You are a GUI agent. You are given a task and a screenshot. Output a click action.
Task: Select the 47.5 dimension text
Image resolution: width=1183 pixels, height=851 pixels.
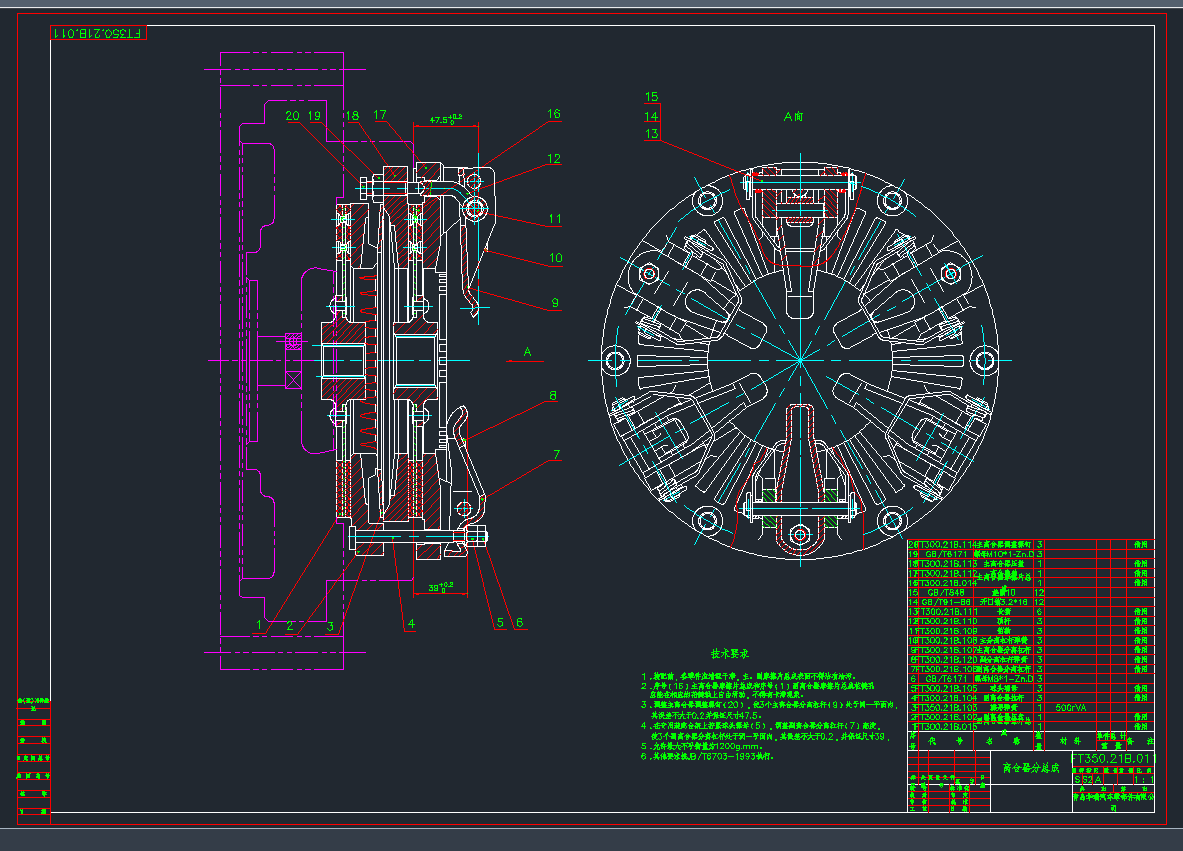(445, 119)
